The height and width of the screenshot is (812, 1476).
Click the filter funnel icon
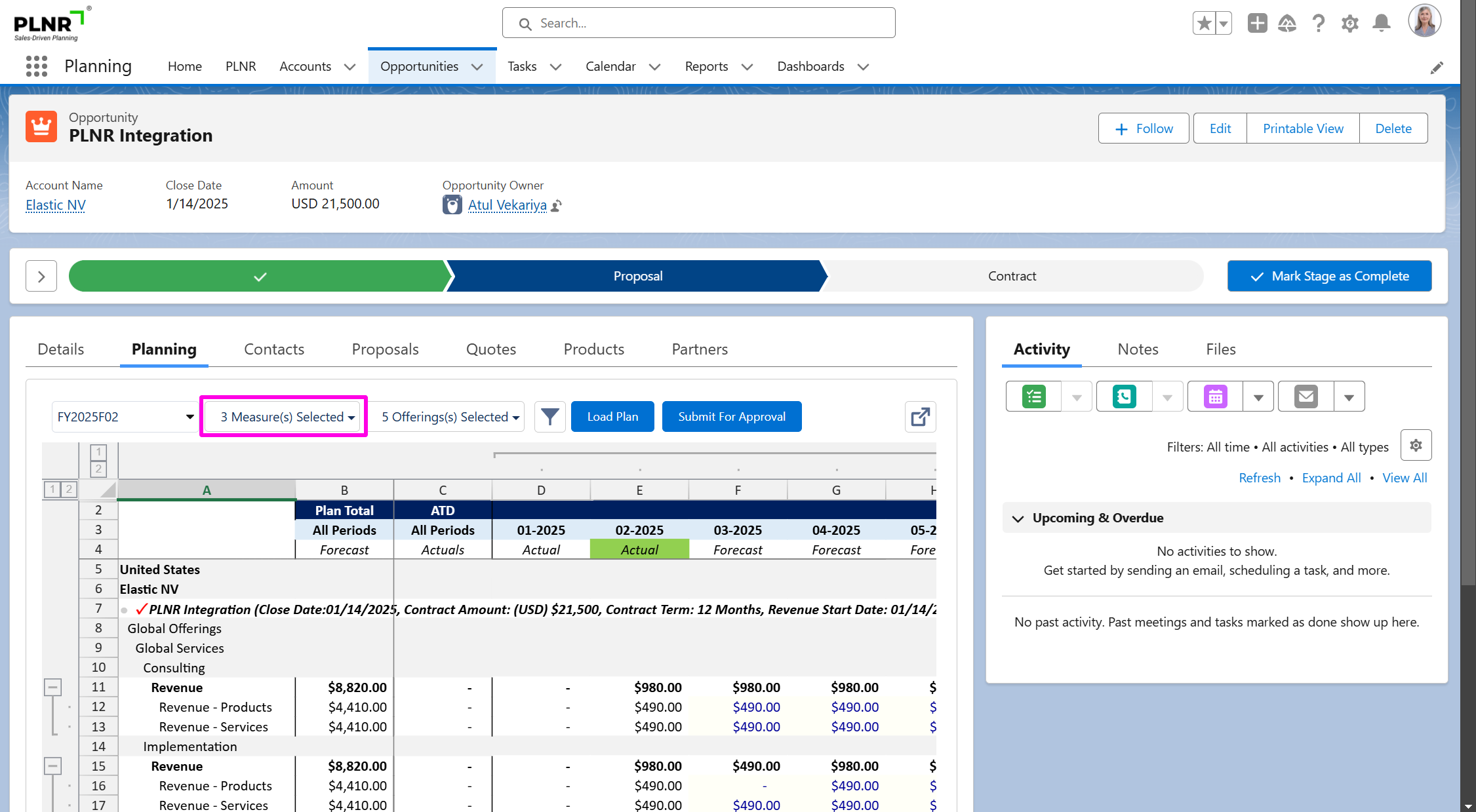549,417
